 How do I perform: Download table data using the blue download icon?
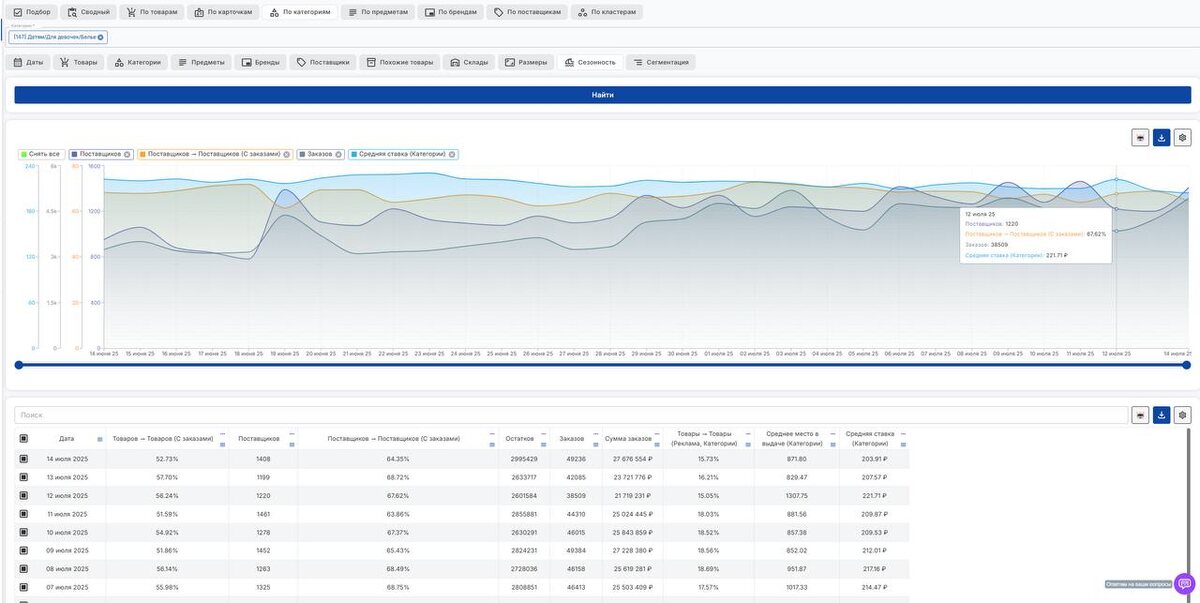tap(1161, 415)
